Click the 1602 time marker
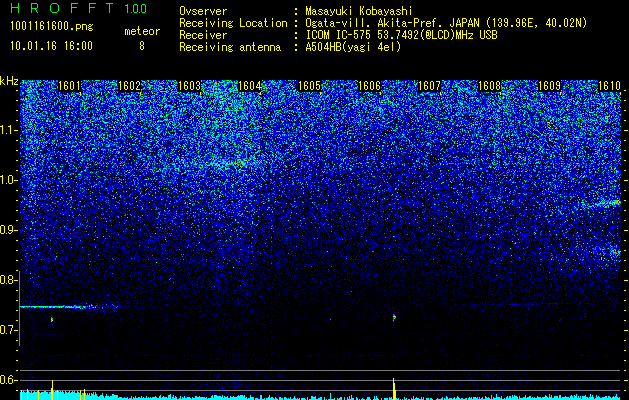The image size is (629, 400). [x=130, y=86]
